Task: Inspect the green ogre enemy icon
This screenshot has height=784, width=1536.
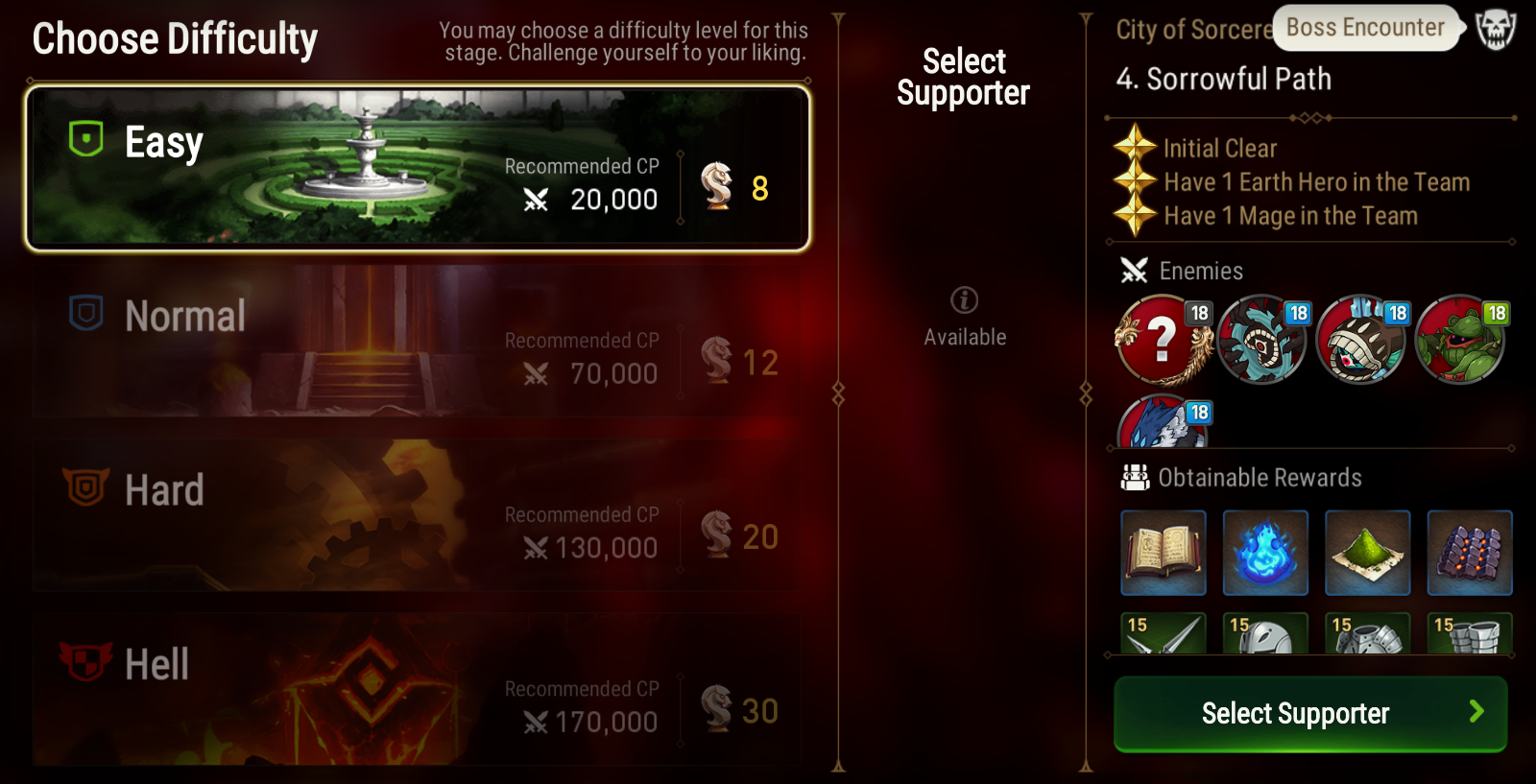Action: pos(1460,339)
